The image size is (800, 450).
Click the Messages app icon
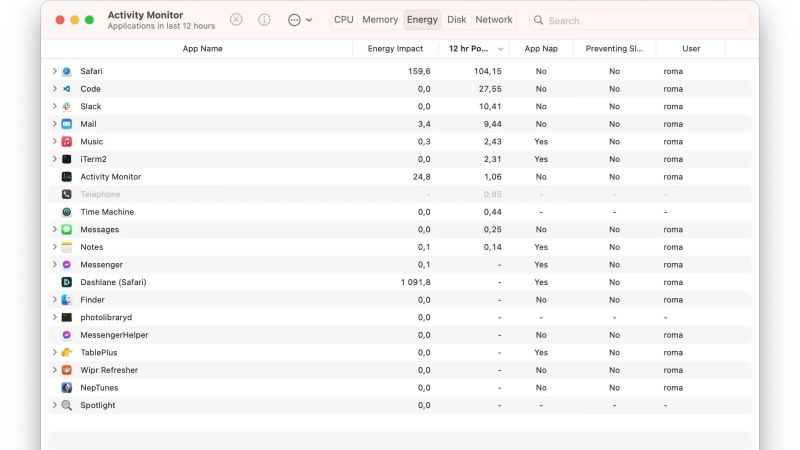(67, 230)
